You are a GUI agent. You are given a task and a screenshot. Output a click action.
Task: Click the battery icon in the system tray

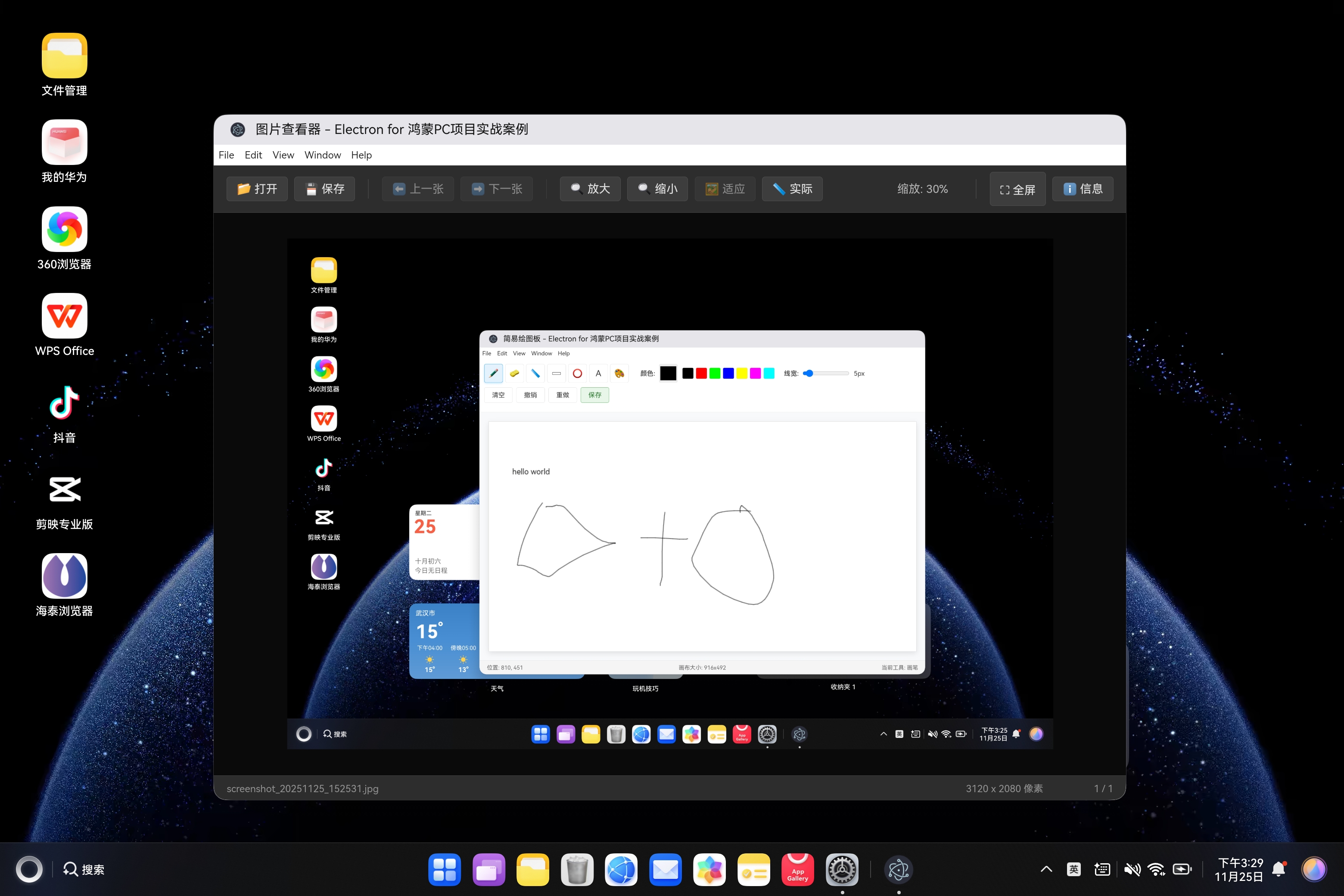point(1182,870)
